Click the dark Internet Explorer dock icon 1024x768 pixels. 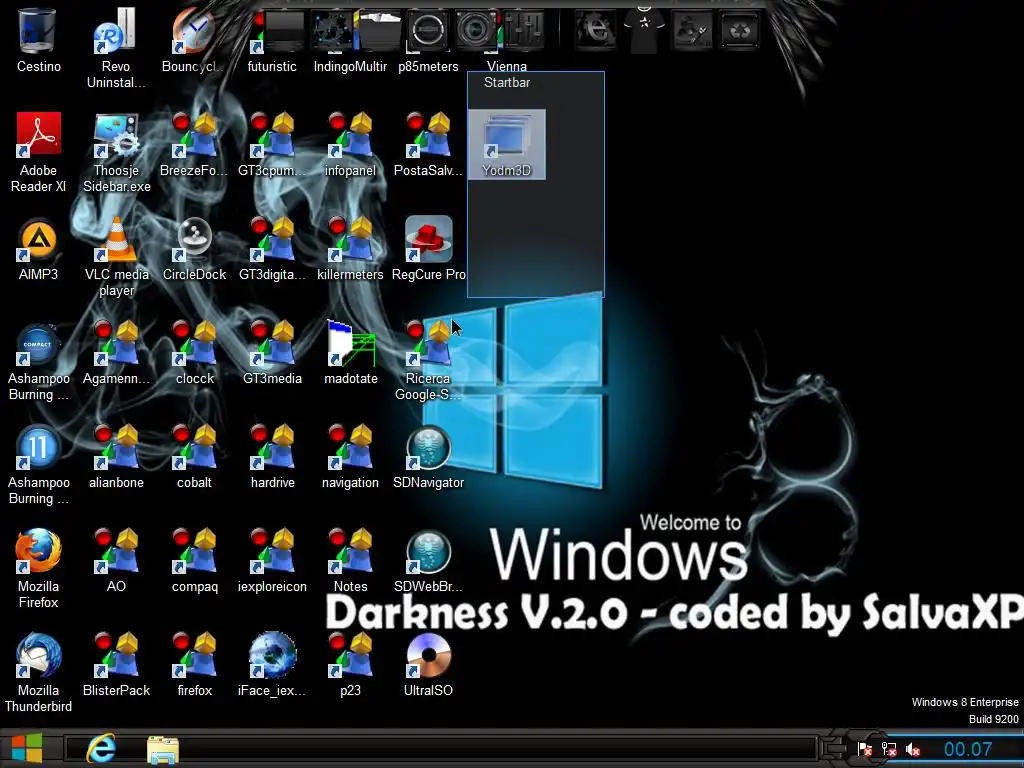pyautogui.click(x=595, y=29)
